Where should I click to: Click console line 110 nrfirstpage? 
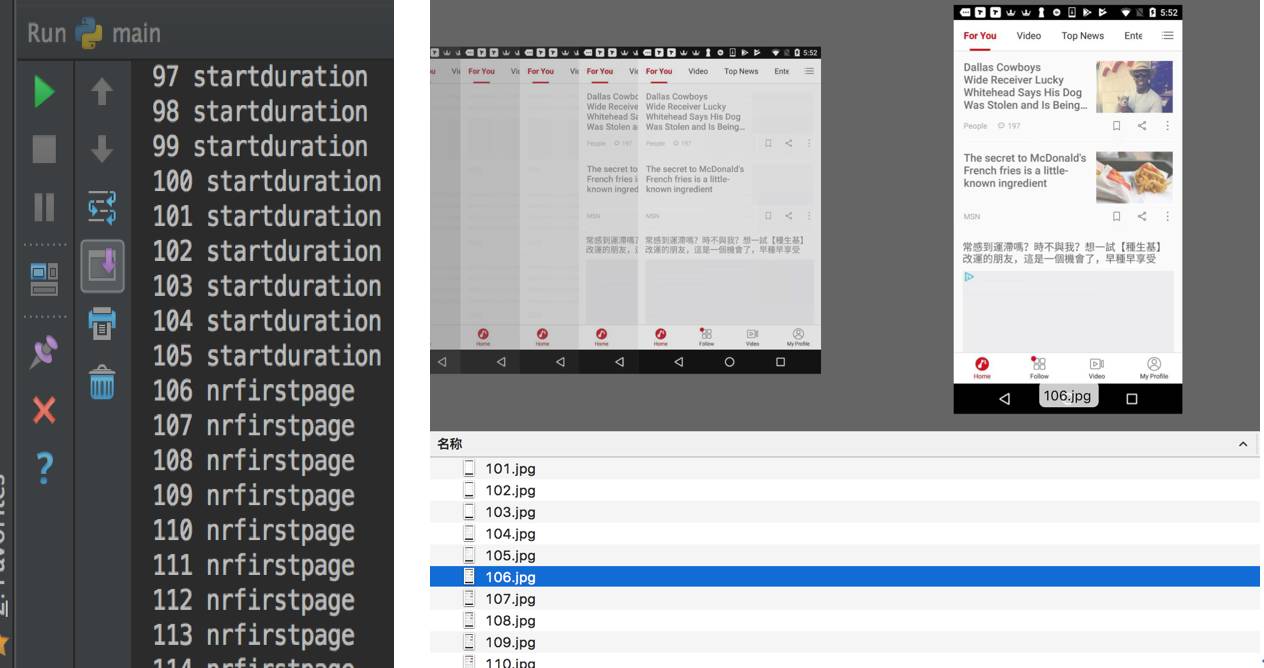tap(254, 531)
